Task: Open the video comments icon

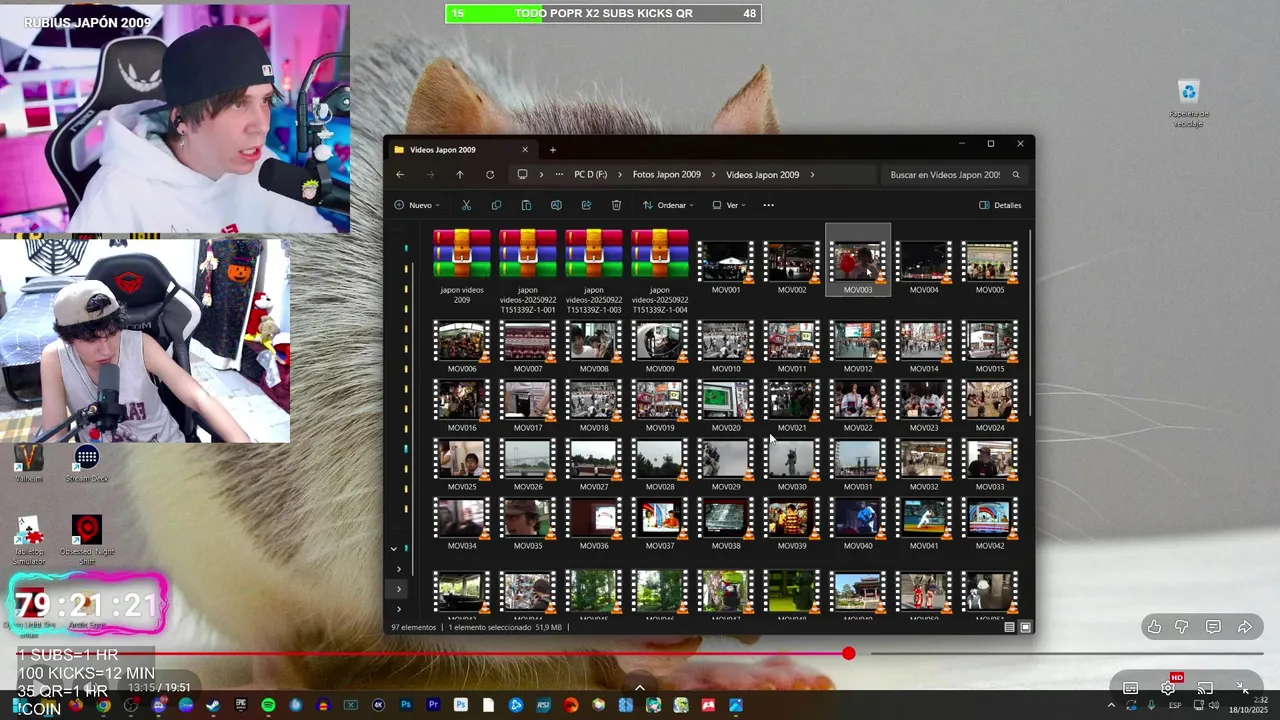Action: 1213,627
